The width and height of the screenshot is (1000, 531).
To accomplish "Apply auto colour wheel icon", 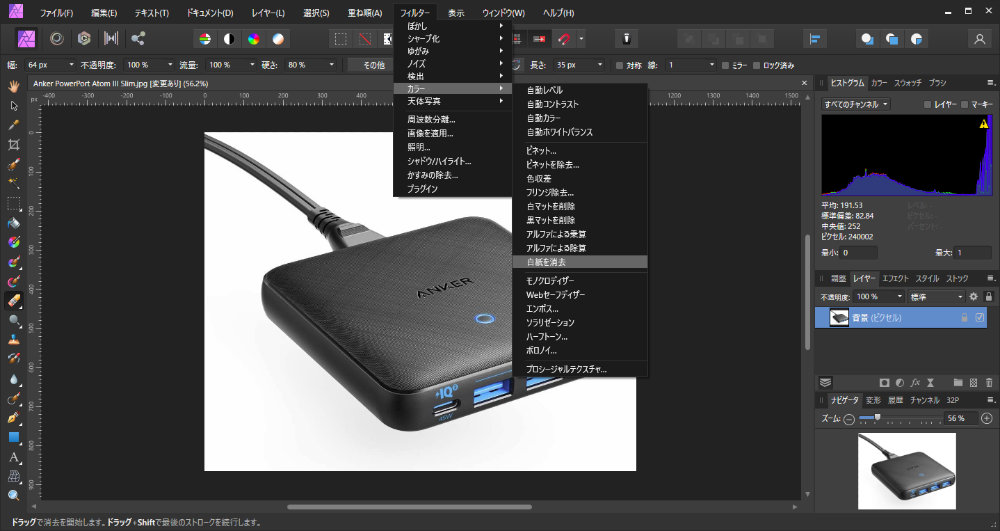I will pyautogui.click(x=254, y=39).
